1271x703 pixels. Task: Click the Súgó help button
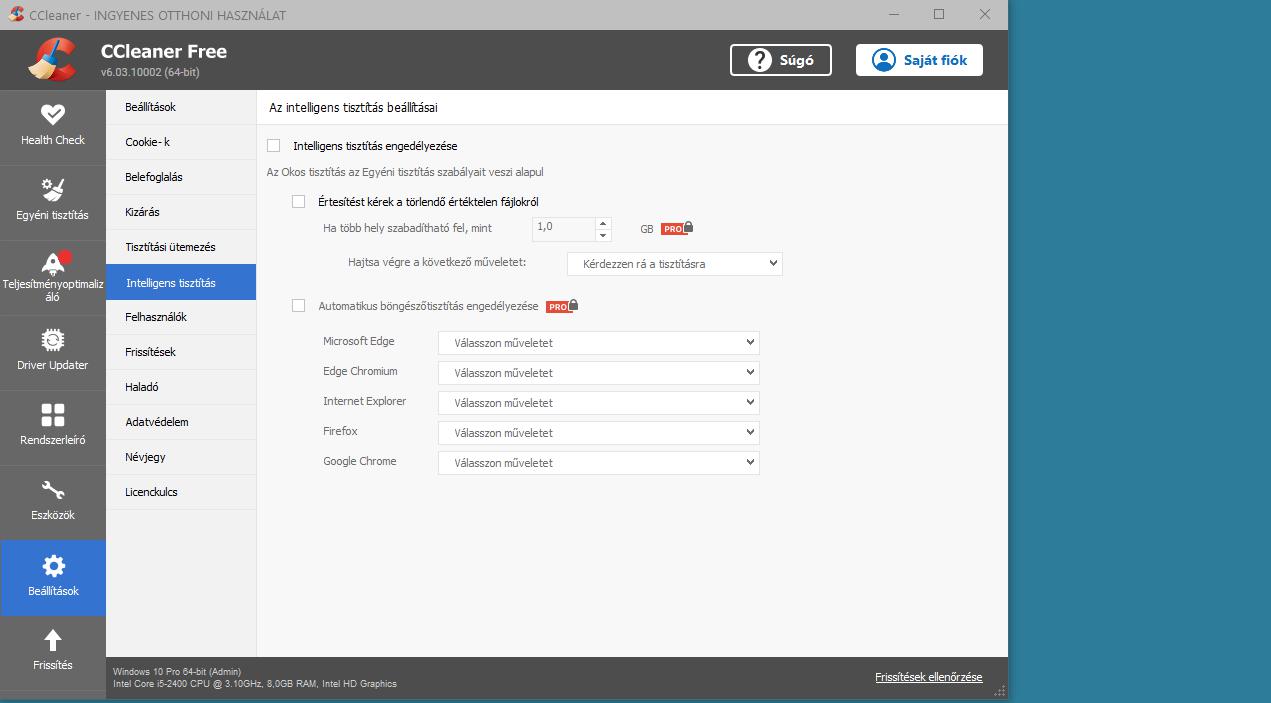click(781, 60)
